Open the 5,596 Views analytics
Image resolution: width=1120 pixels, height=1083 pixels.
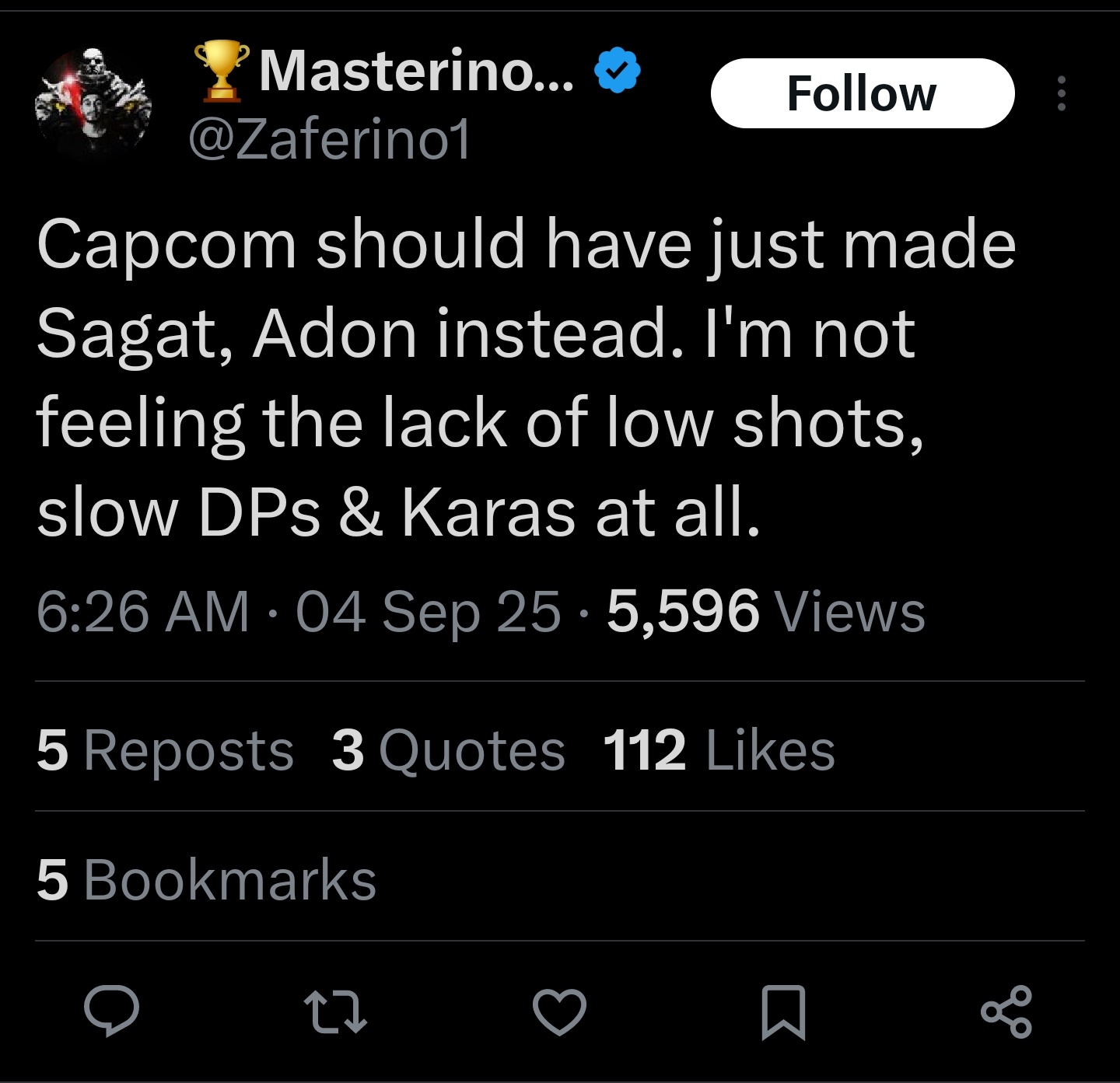click(x=766, y=611)
